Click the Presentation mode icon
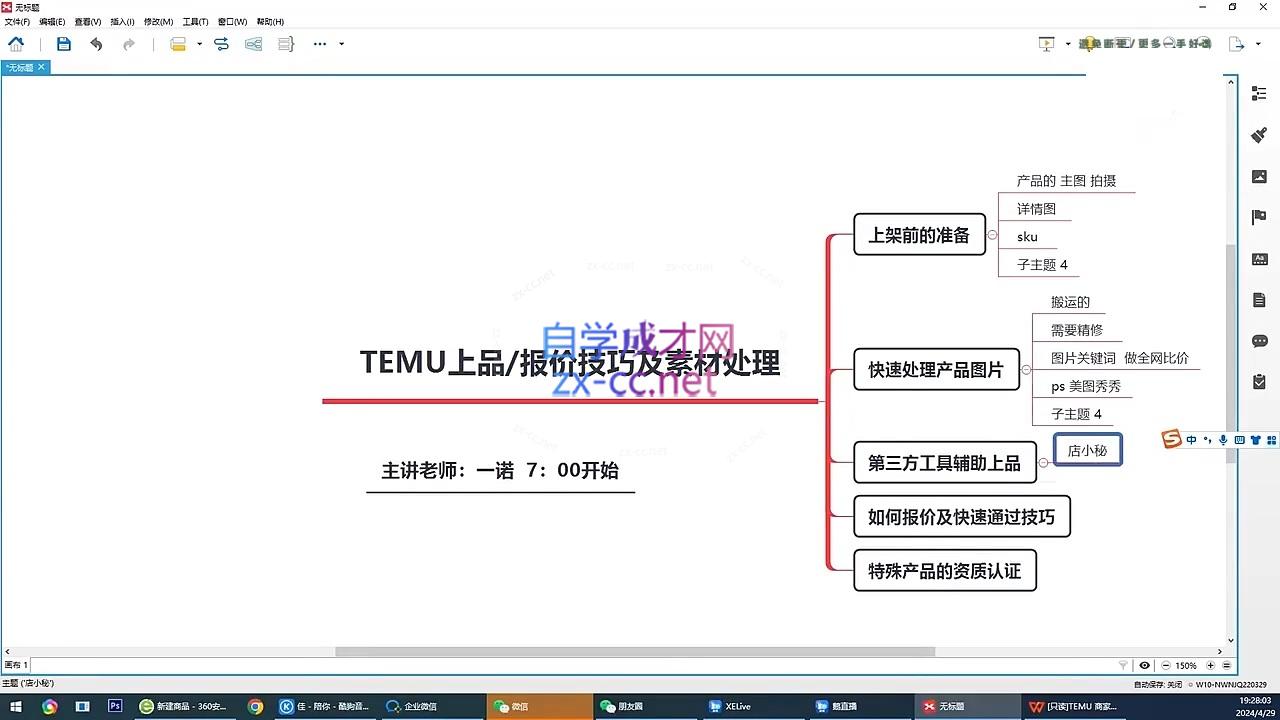Image resolution: width=1280 pixels, height=720 pixels. [x=1046, y=44]
